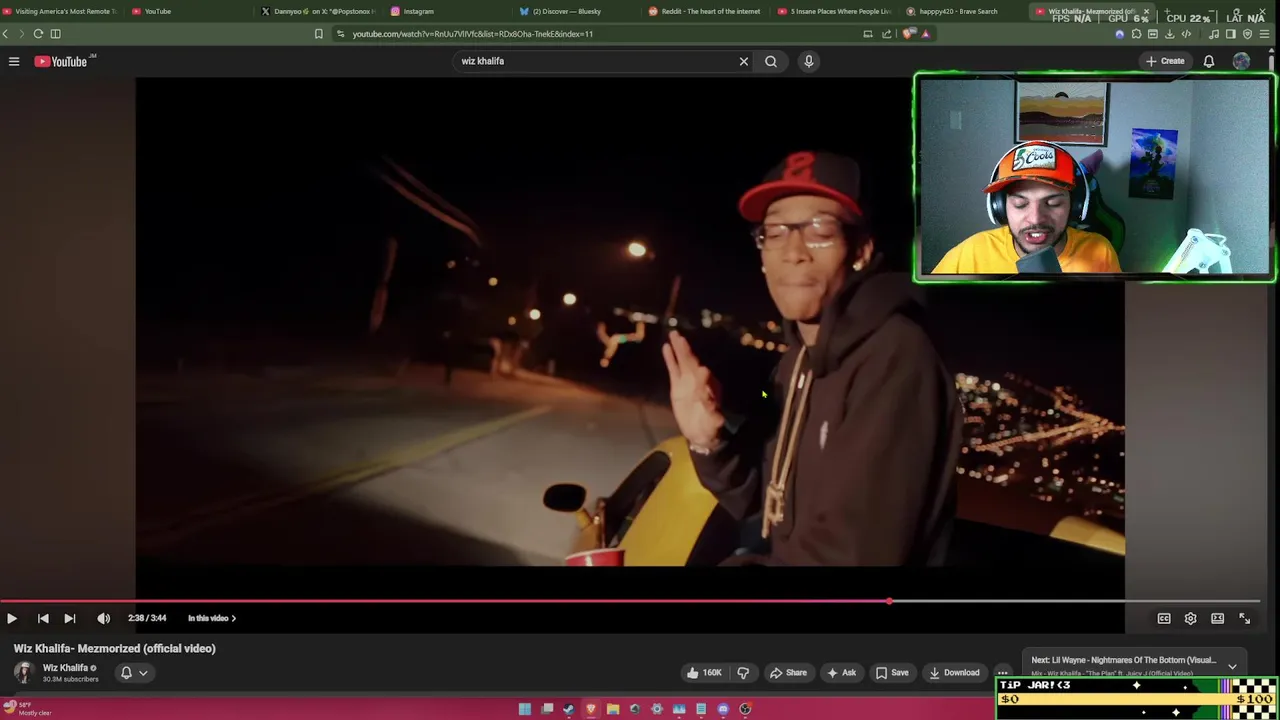Screen dimensions: 1280x720
Task: Like the video with 160K likes
Action: [704, 673]
